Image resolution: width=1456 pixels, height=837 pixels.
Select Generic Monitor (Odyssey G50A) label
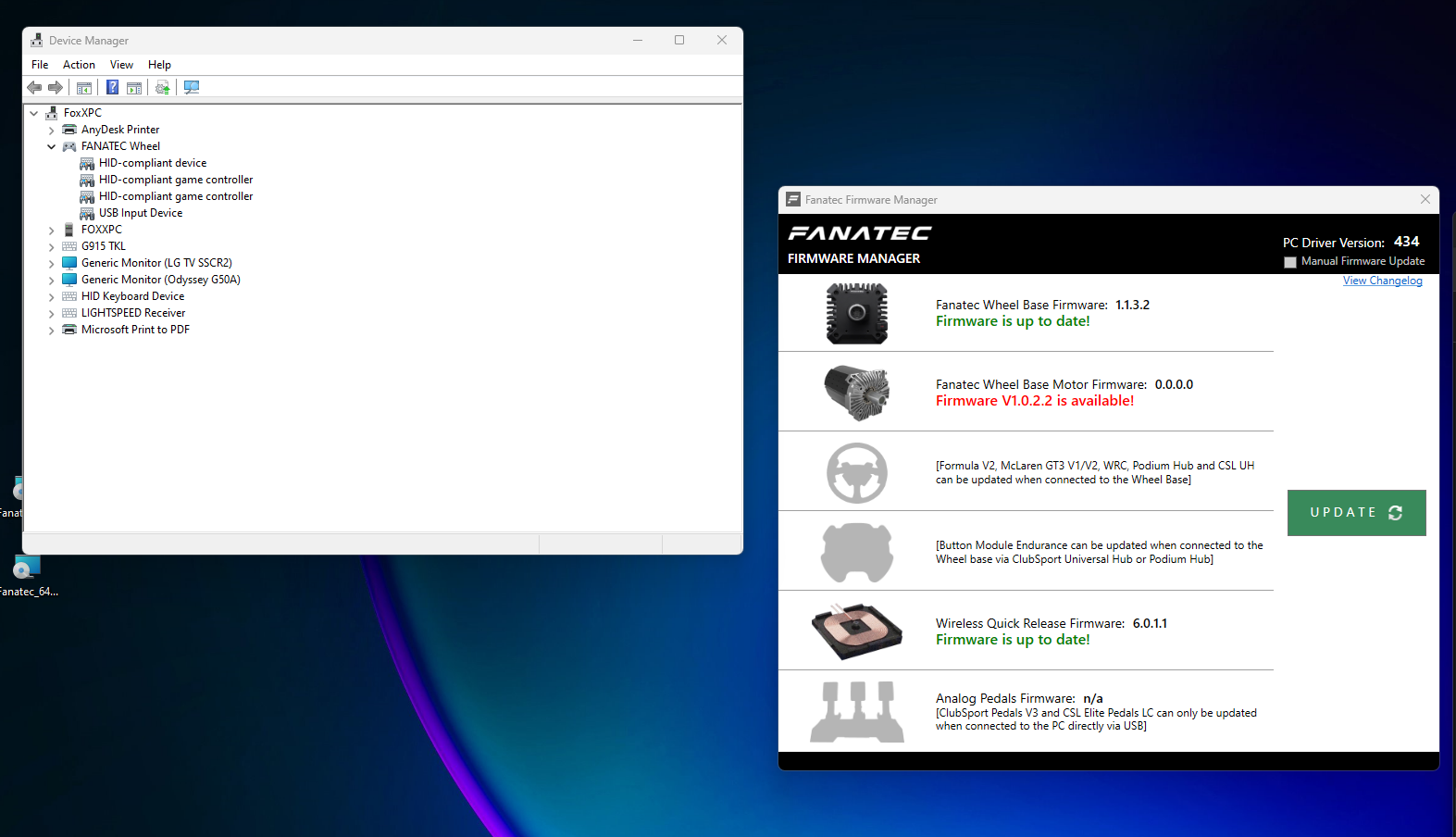coord(160,280)
